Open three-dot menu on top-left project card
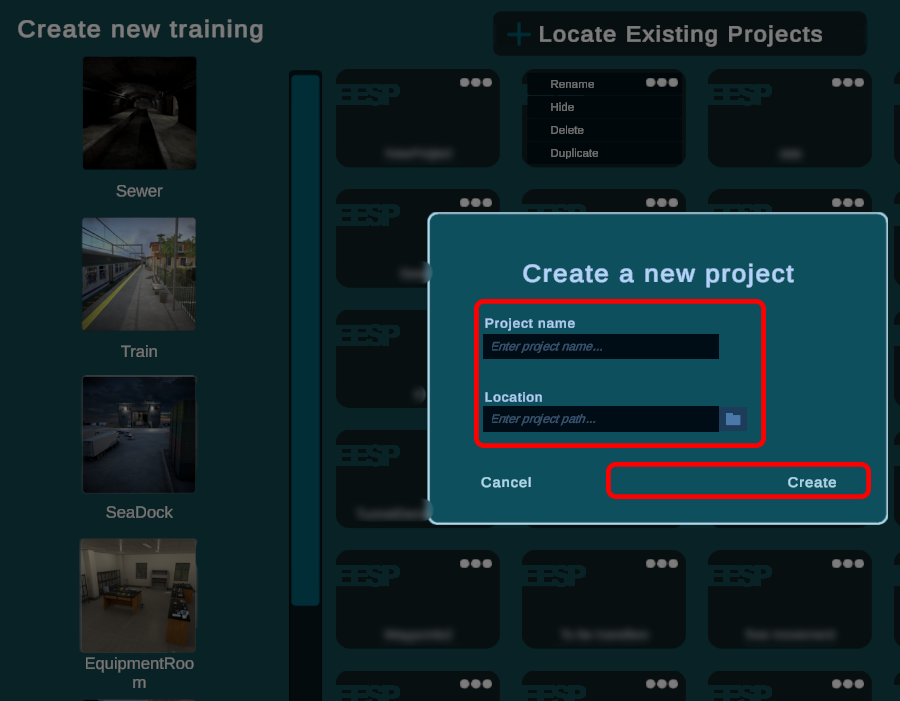This screenshot has width=900, height=701. (x=476, y=83)
